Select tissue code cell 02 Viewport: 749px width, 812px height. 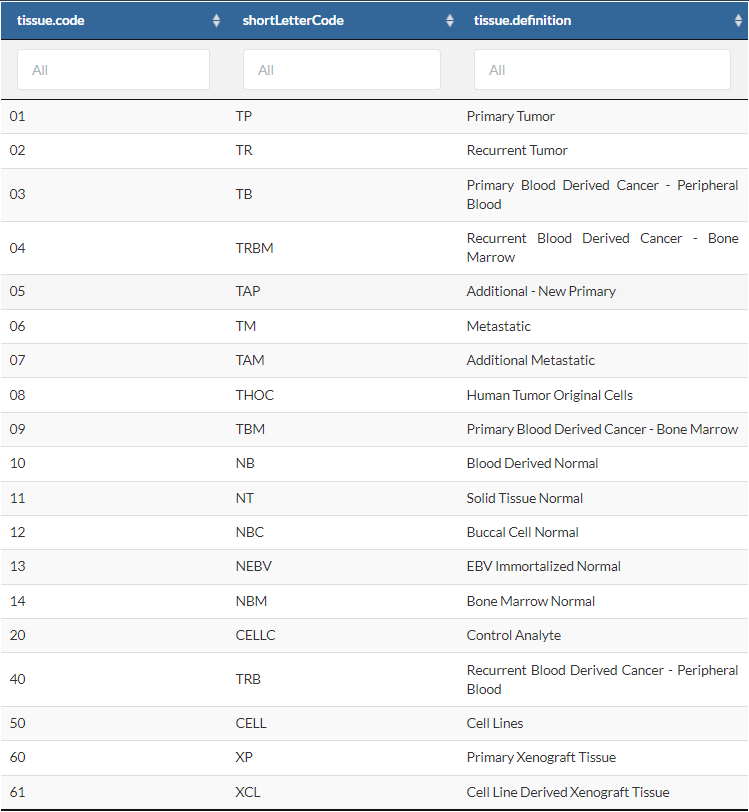click(17, 151)
